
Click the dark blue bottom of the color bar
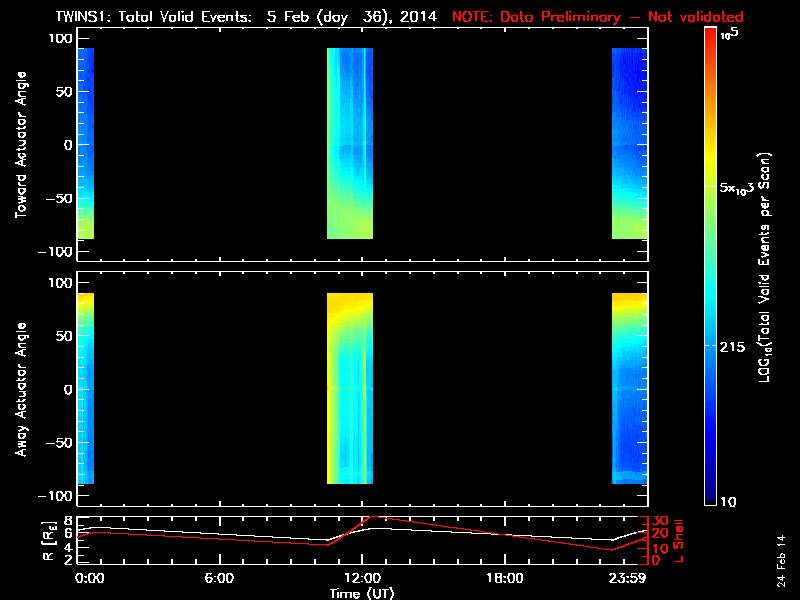pyautogui.click(x=711, y=495)
